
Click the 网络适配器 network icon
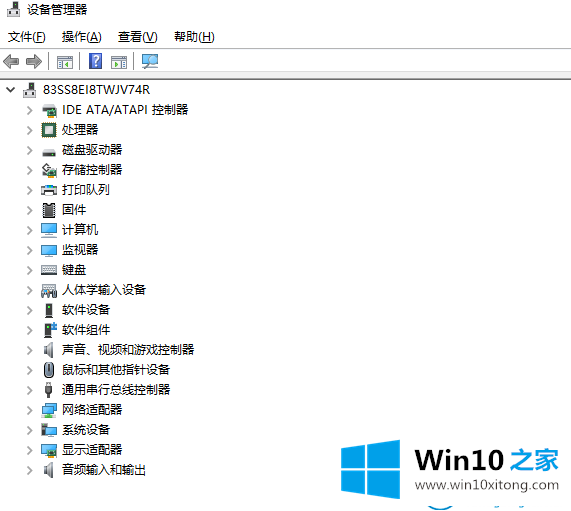[49, 410]
